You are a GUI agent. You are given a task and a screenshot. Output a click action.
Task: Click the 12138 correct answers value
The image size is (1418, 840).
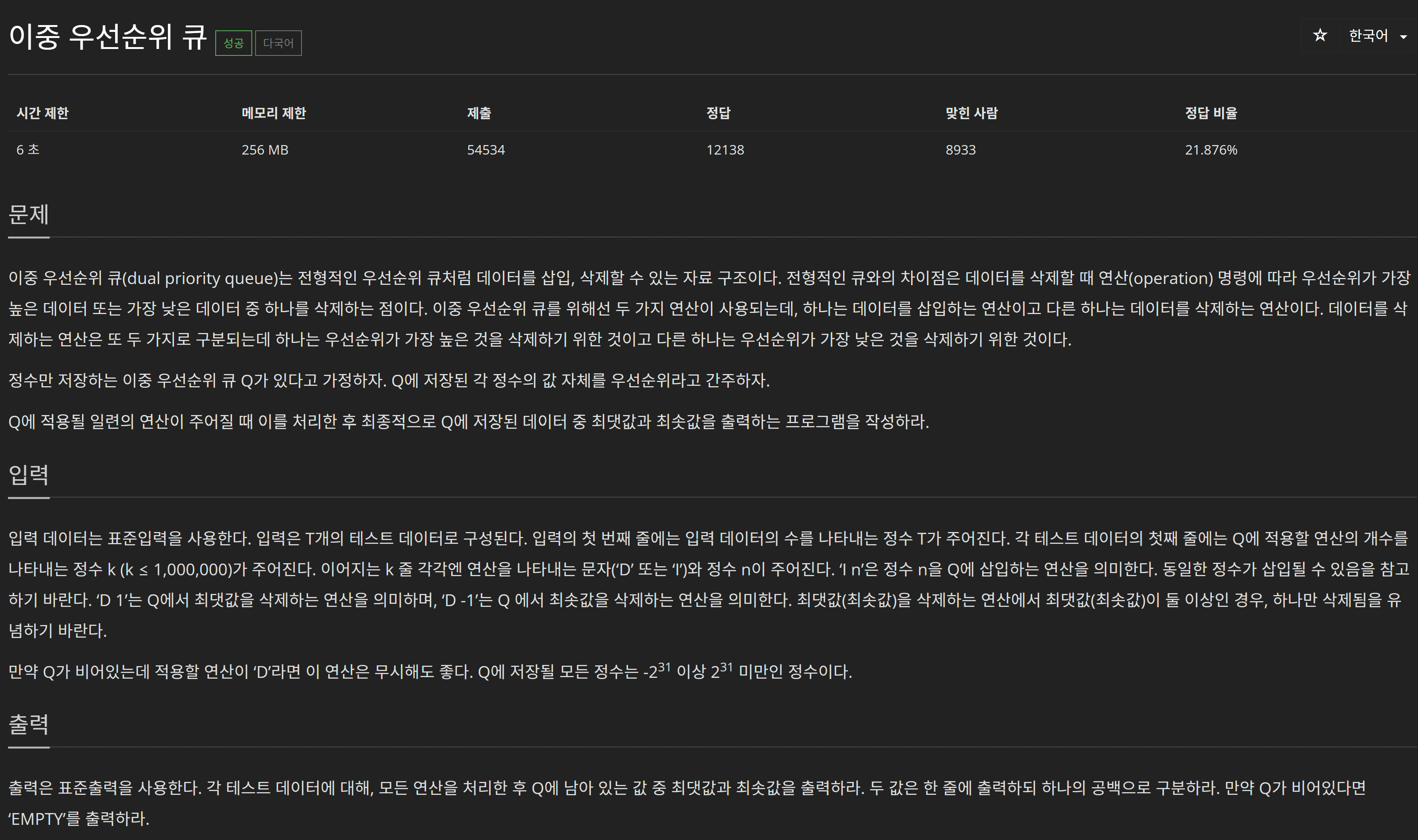[725, 150]
